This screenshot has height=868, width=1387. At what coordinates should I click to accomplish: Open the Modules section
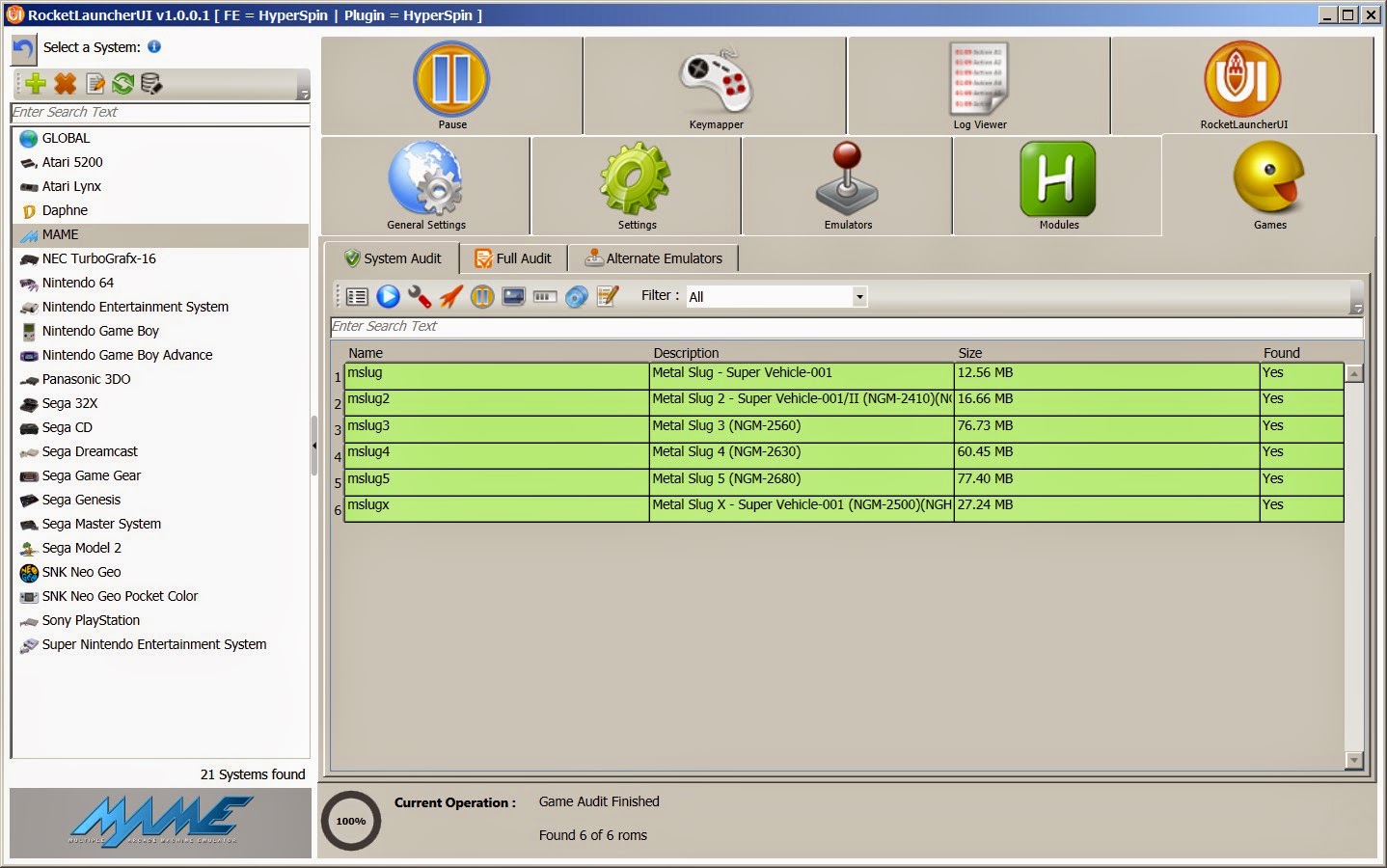click(1058, 186)
